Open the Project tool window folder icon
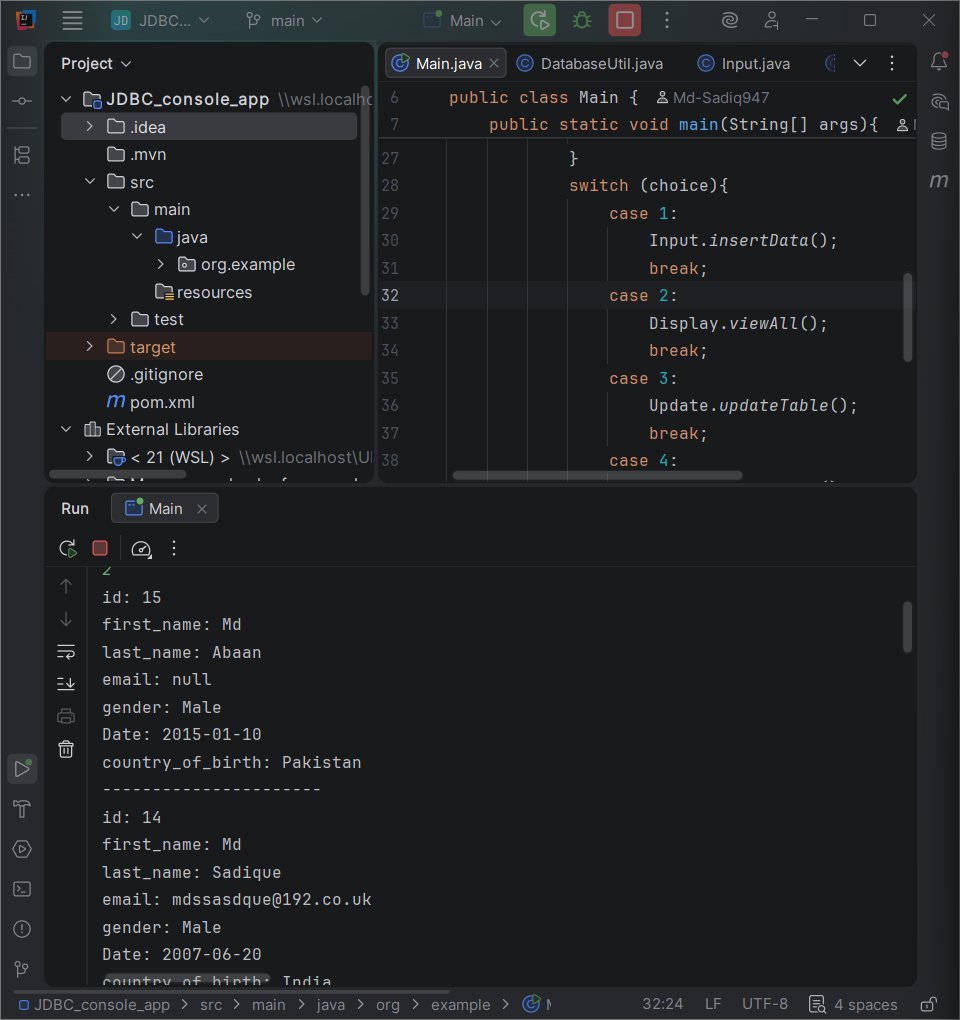 (22, 62)
